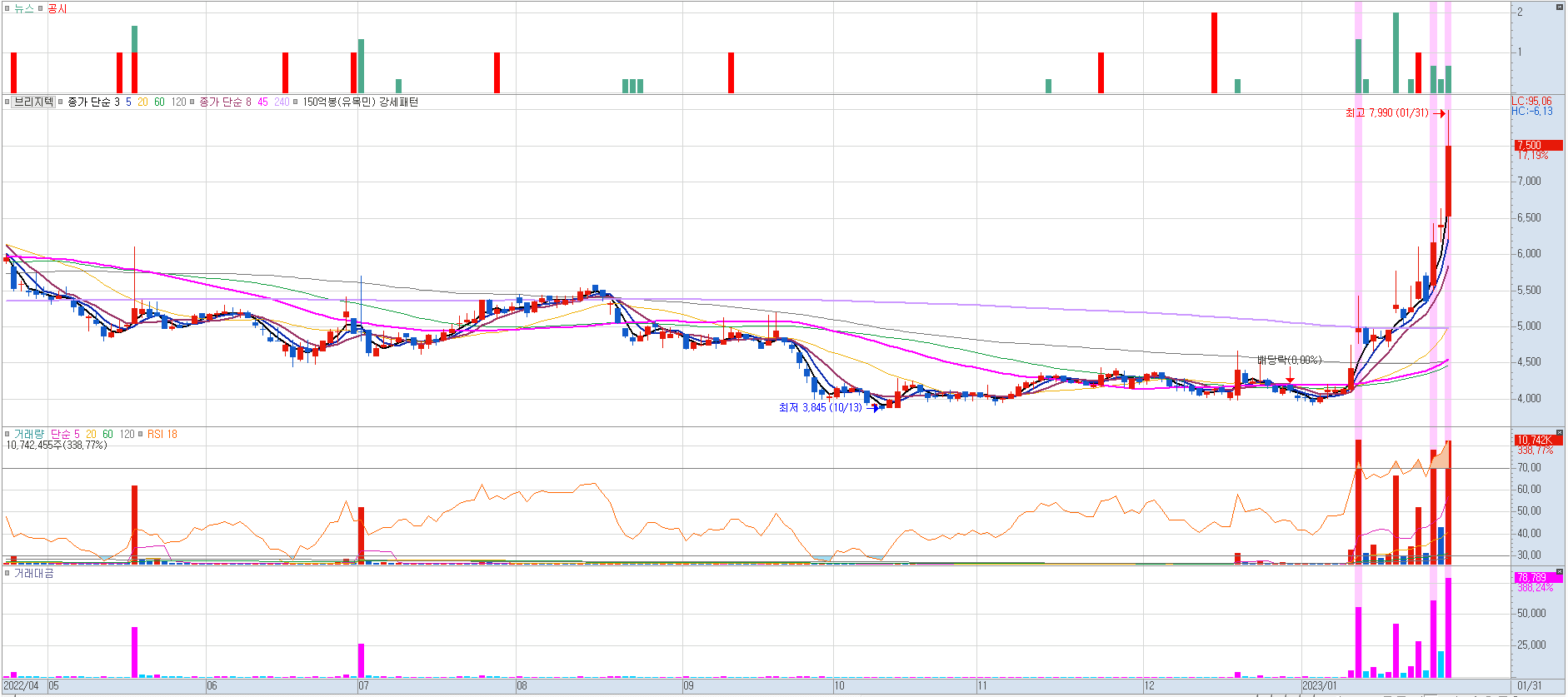This screenshot has width=1568, height=697.
Task: Select the 공시 legend label
Action: [57, 8]
